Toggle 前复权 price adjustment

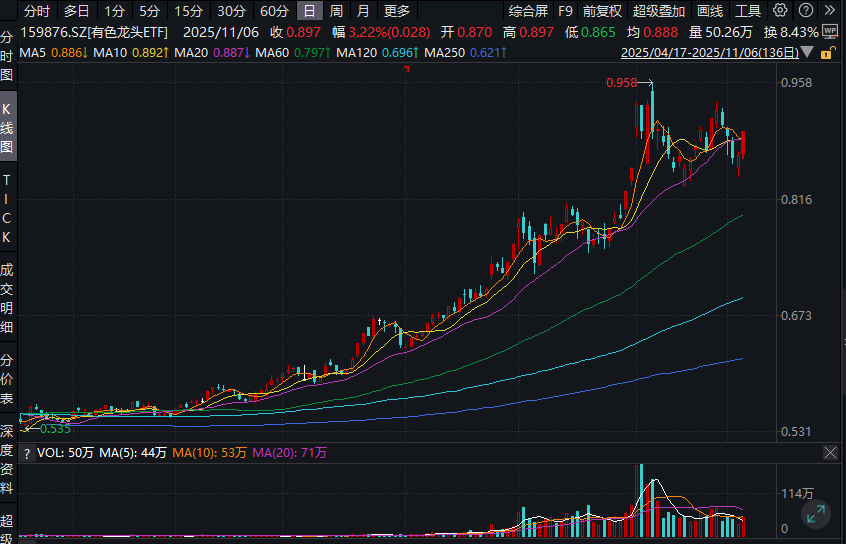coord(602,12)
